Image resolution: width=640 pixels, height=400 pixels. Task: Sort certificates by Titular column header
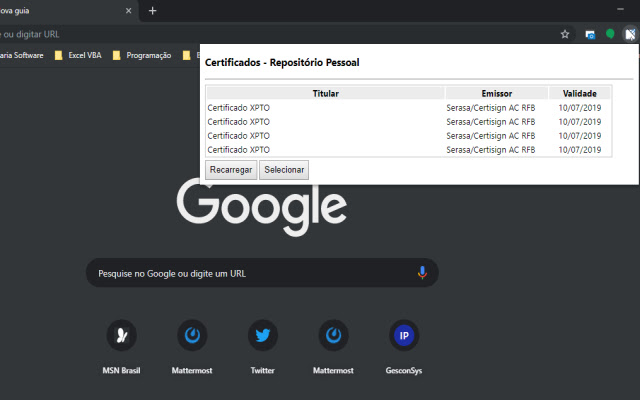325,94
